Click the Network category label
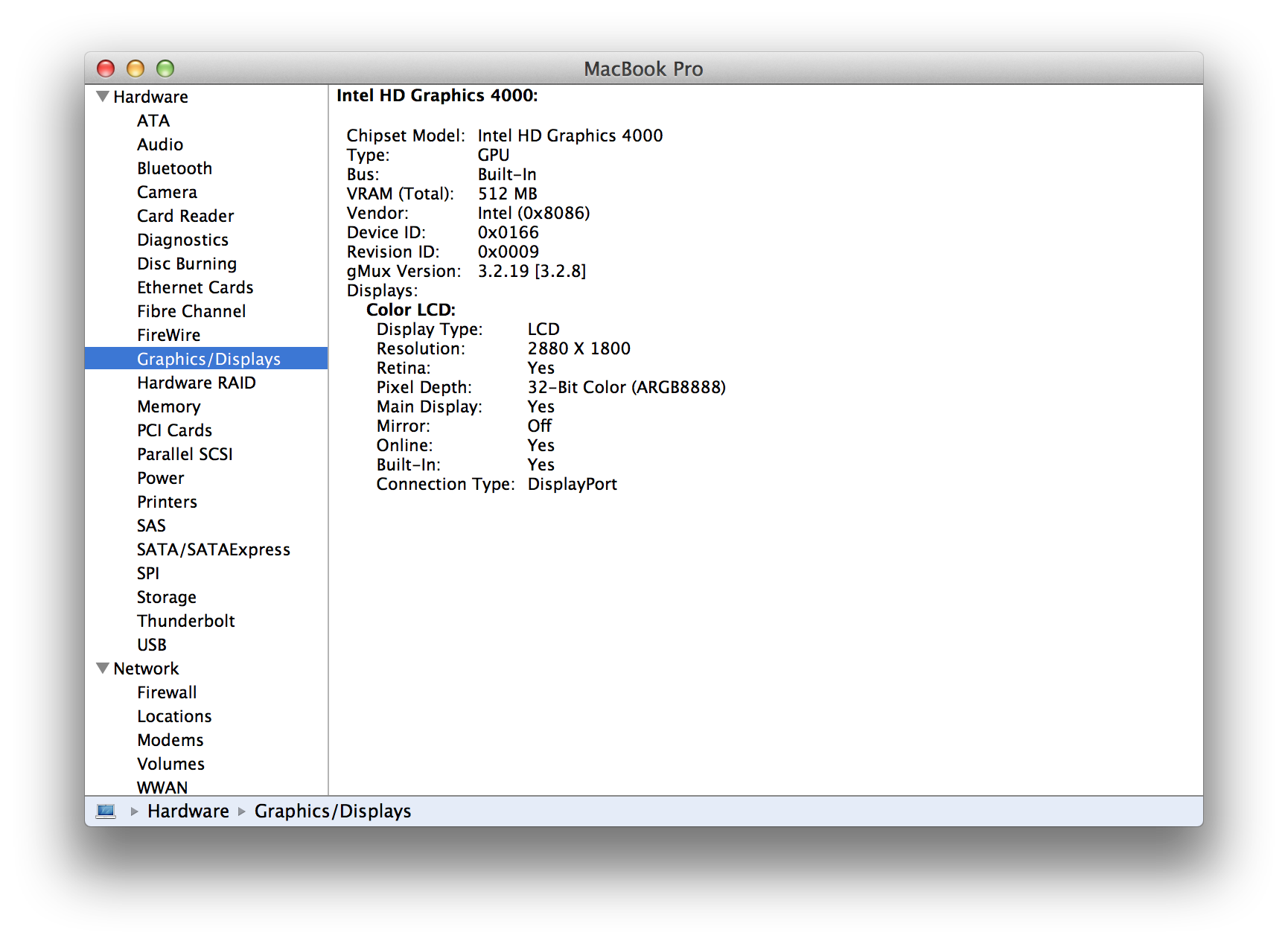The height and width of the screenshot is (944, 1288). [146, 669]
